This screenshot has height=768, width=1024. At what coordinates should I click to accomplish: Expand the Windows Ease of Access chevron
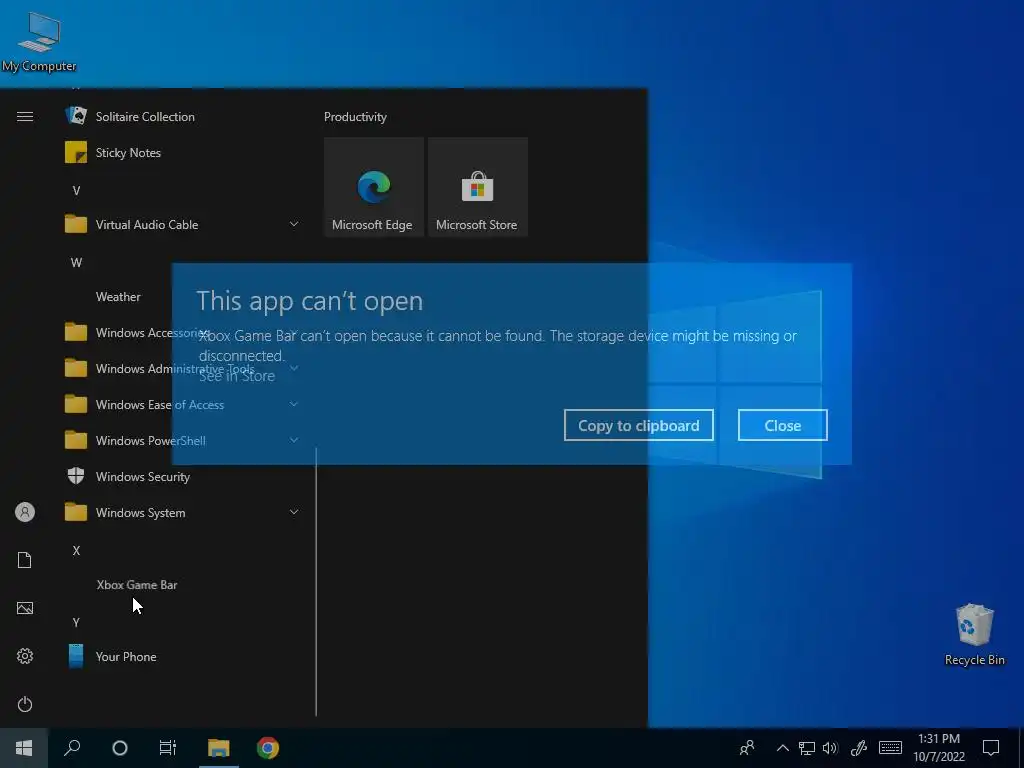[294, 404]
